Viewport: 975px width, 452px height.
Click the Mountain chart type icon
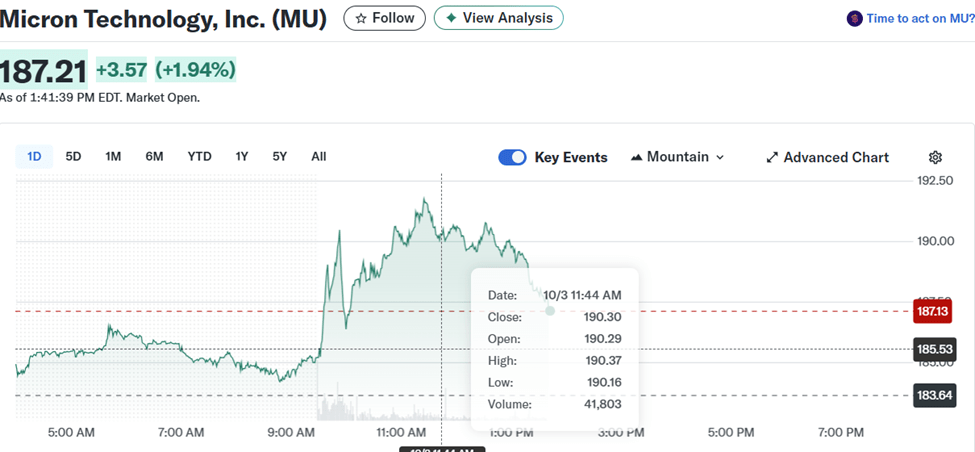637,157
